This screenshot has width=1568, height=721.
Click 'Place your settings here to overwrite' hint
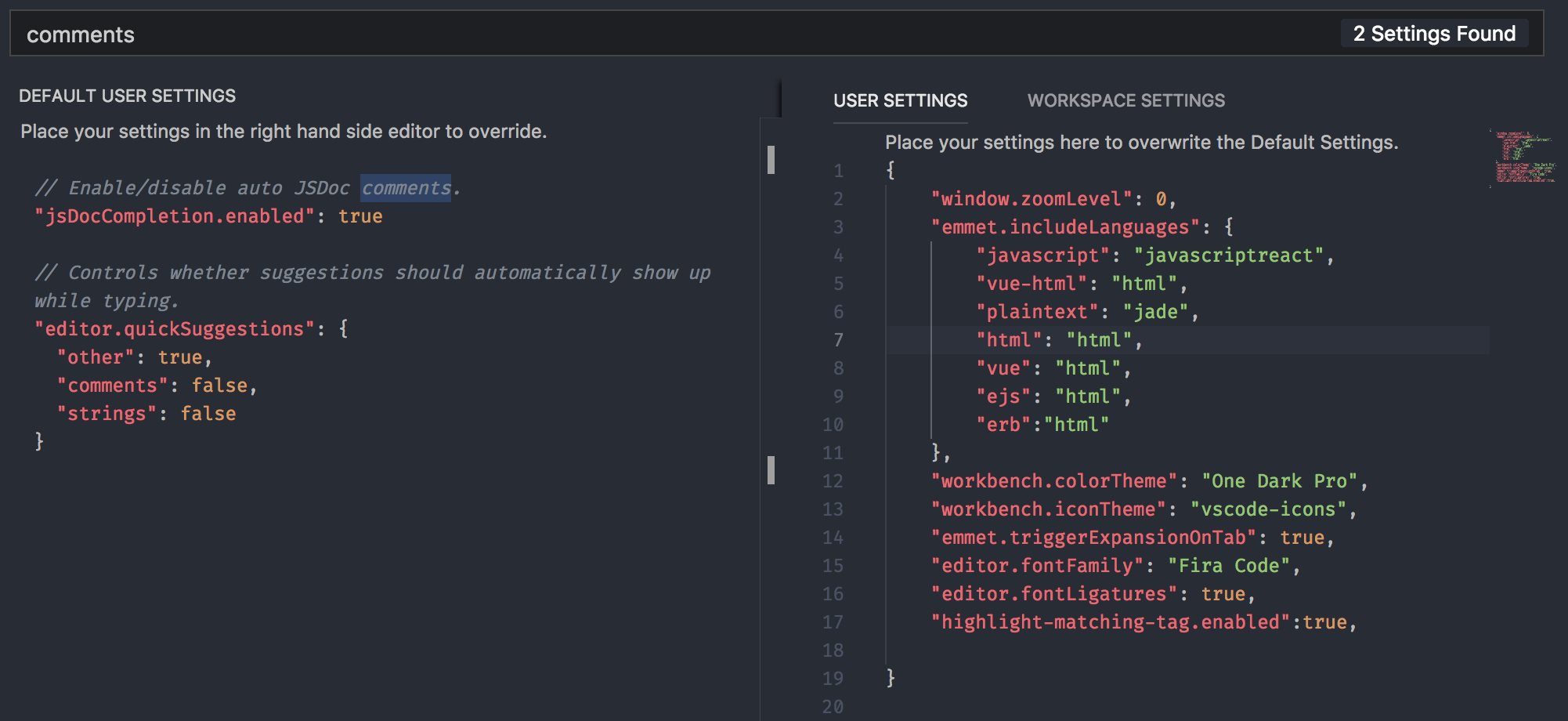point(1141,143)
